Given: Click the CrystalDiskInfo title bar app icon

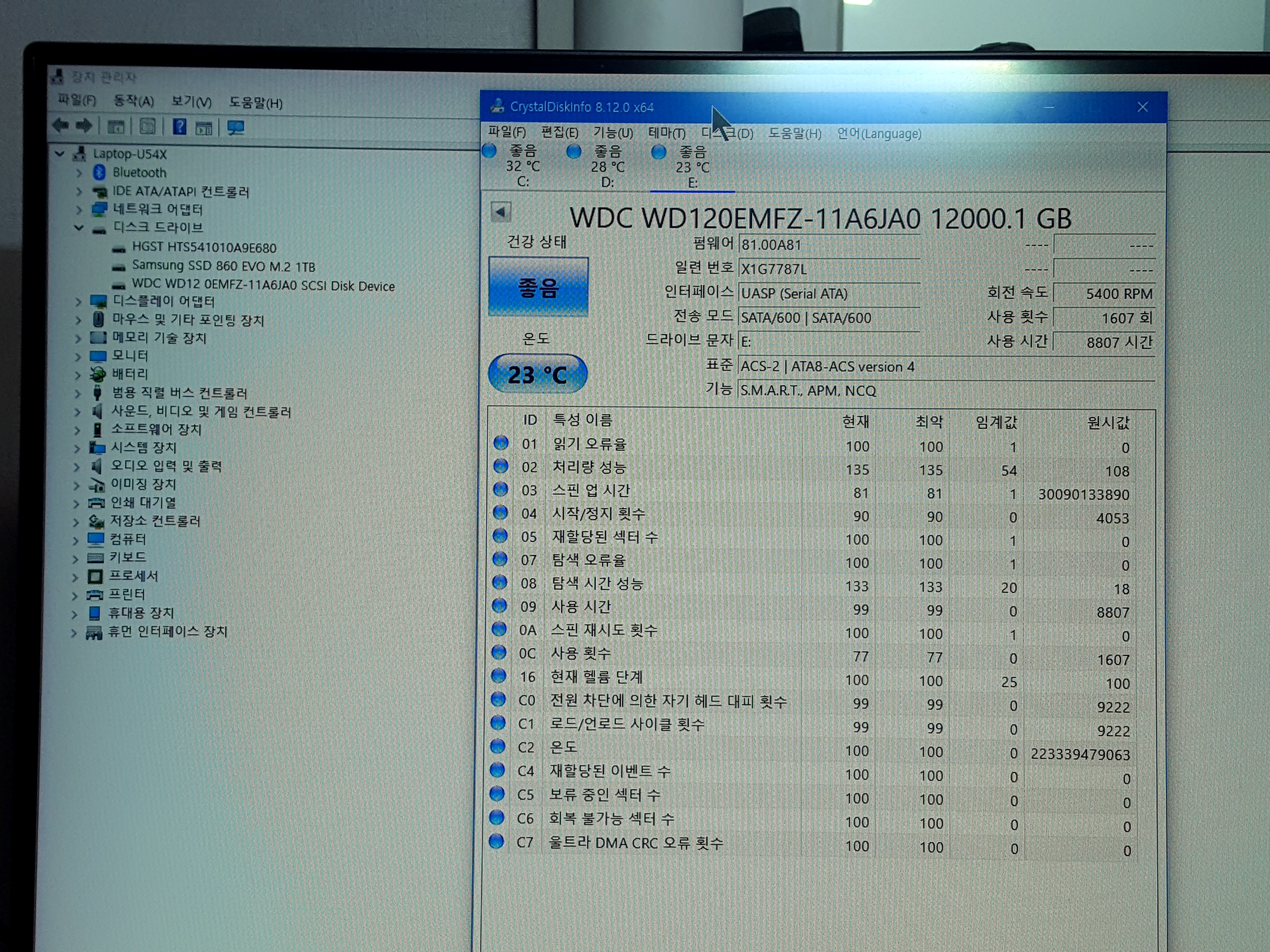Looking at the screenshot, I should (x=496, y=106).
